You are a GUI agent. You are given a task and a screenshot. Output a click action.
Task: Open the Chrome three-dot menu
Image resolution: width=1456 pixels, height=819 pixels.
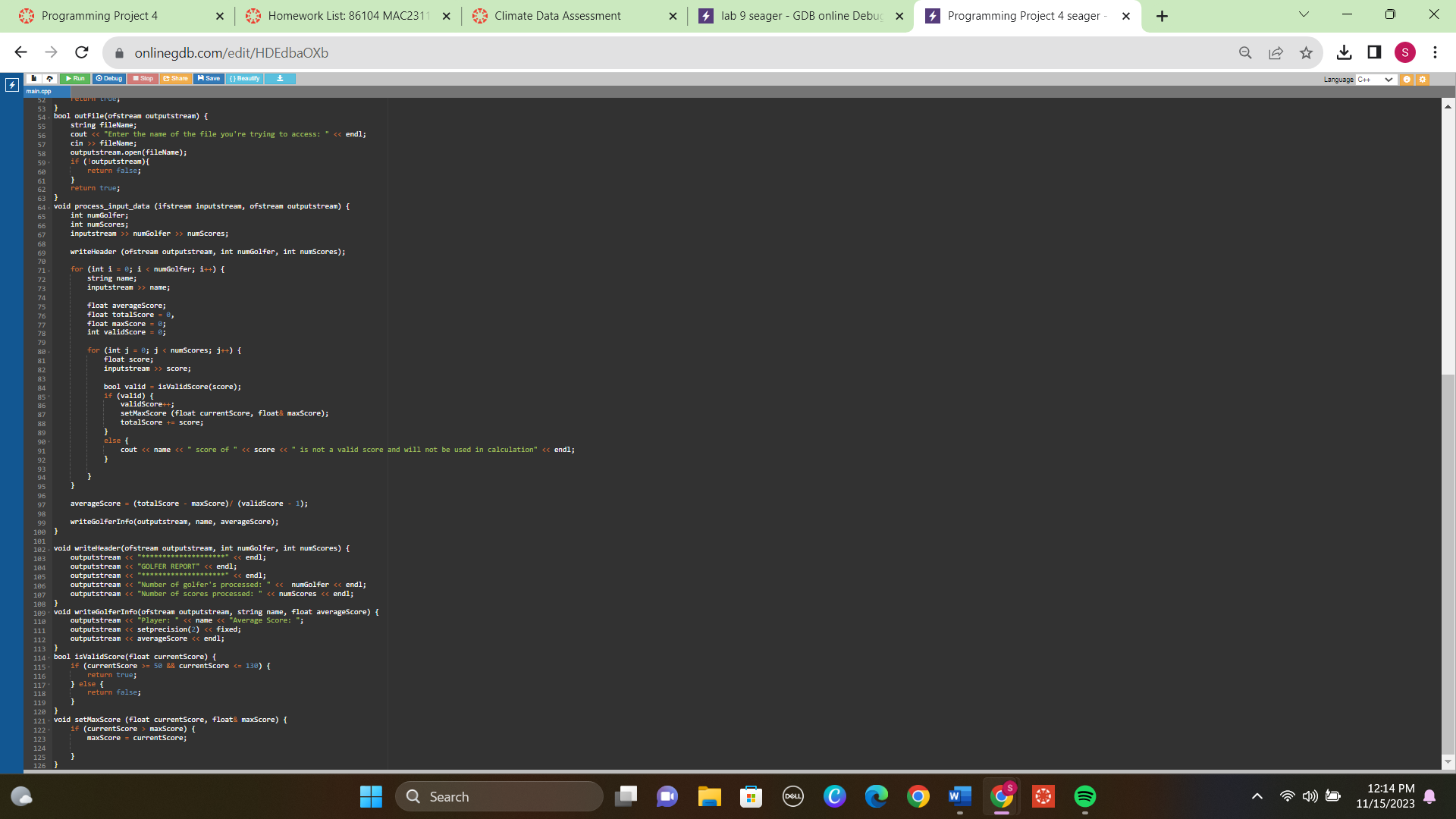tap(1435, 52)
